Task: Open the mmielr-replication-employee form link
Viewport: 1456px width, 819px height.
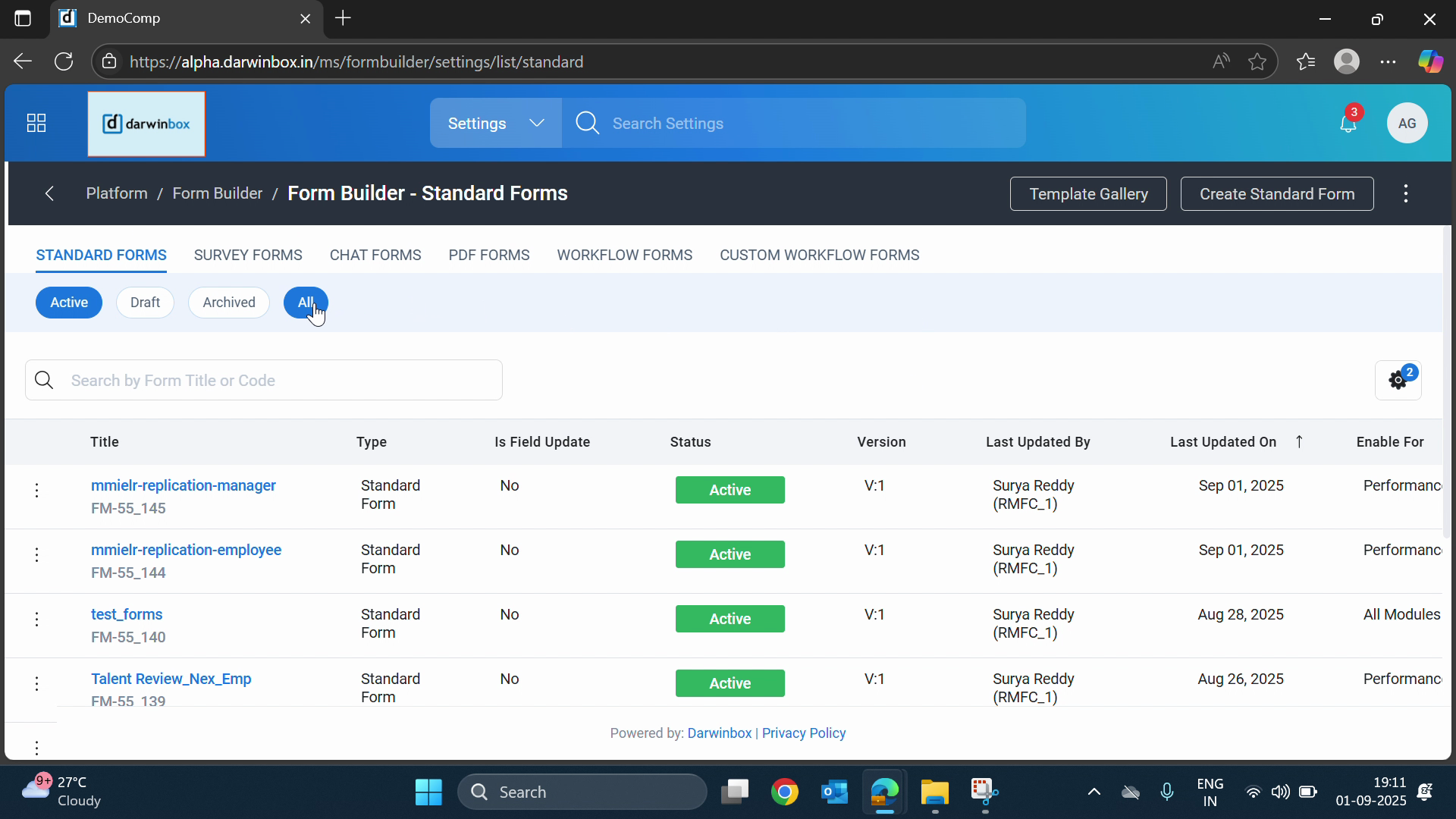Action: point(186,550)
